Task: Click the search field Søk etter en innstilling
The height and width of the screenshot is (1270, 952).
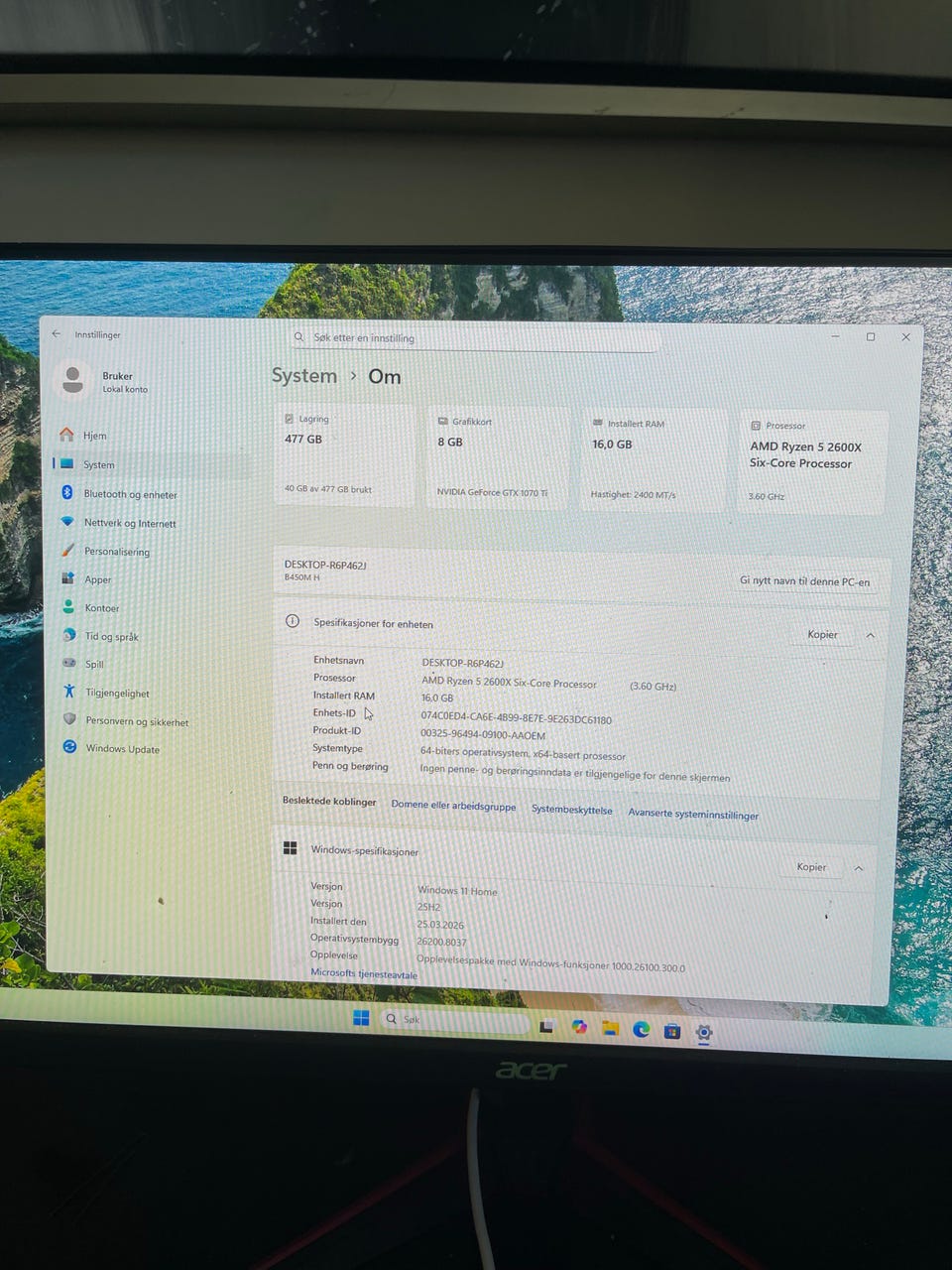Action: [474, 338]
